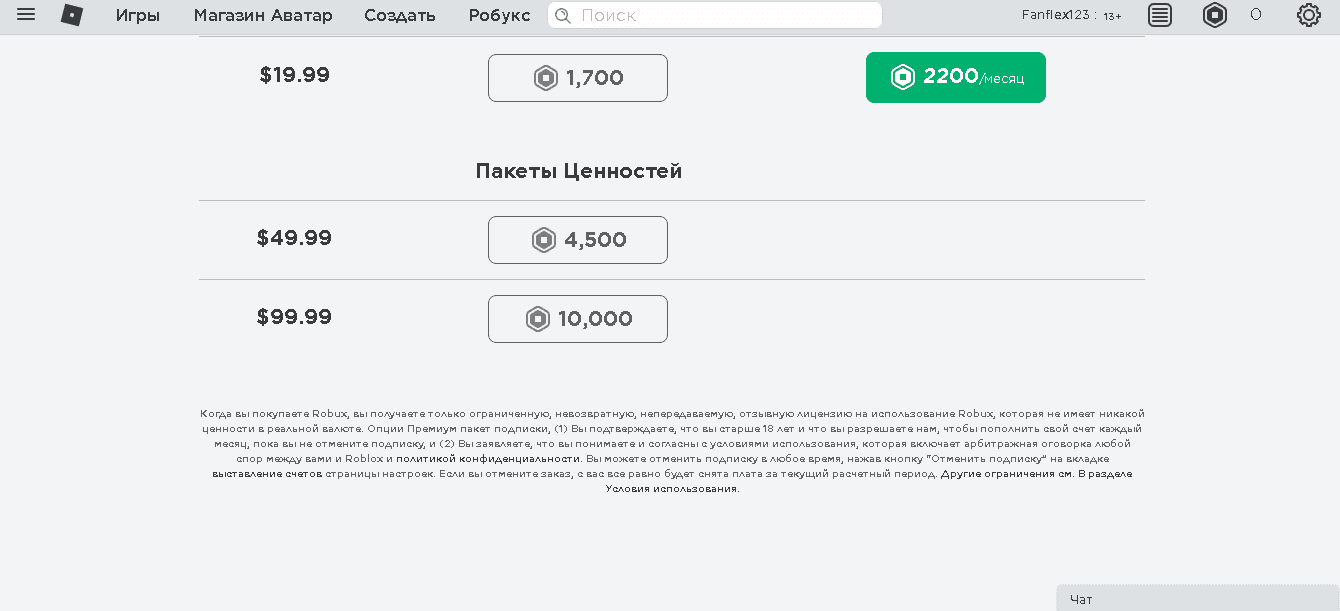Open the hamburger navigation menu
The width and height of the screenshot is (1340, 611).
26,15
